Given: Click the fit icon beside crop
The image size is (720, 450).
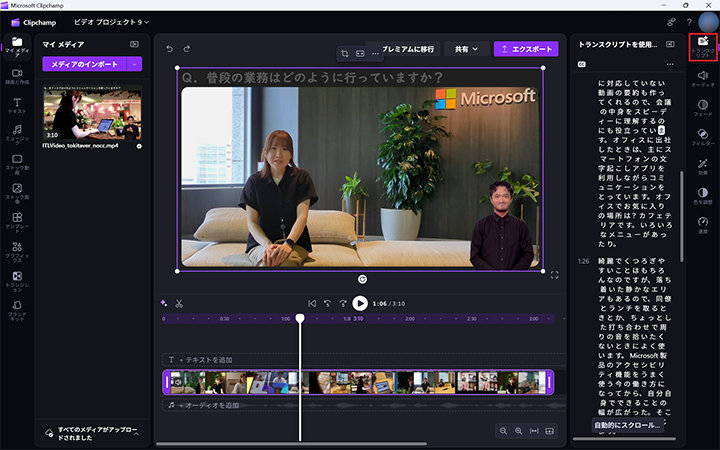Looking at the screenshot, I should coord(360,54).
